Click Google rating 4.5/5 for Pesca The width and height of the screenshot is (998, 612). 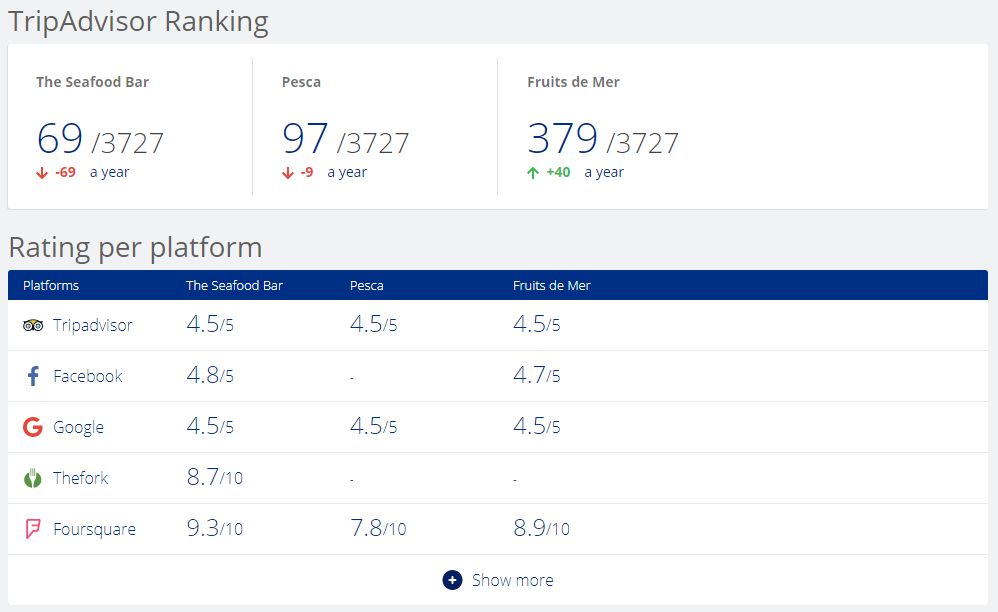click(x=374, y=426)
